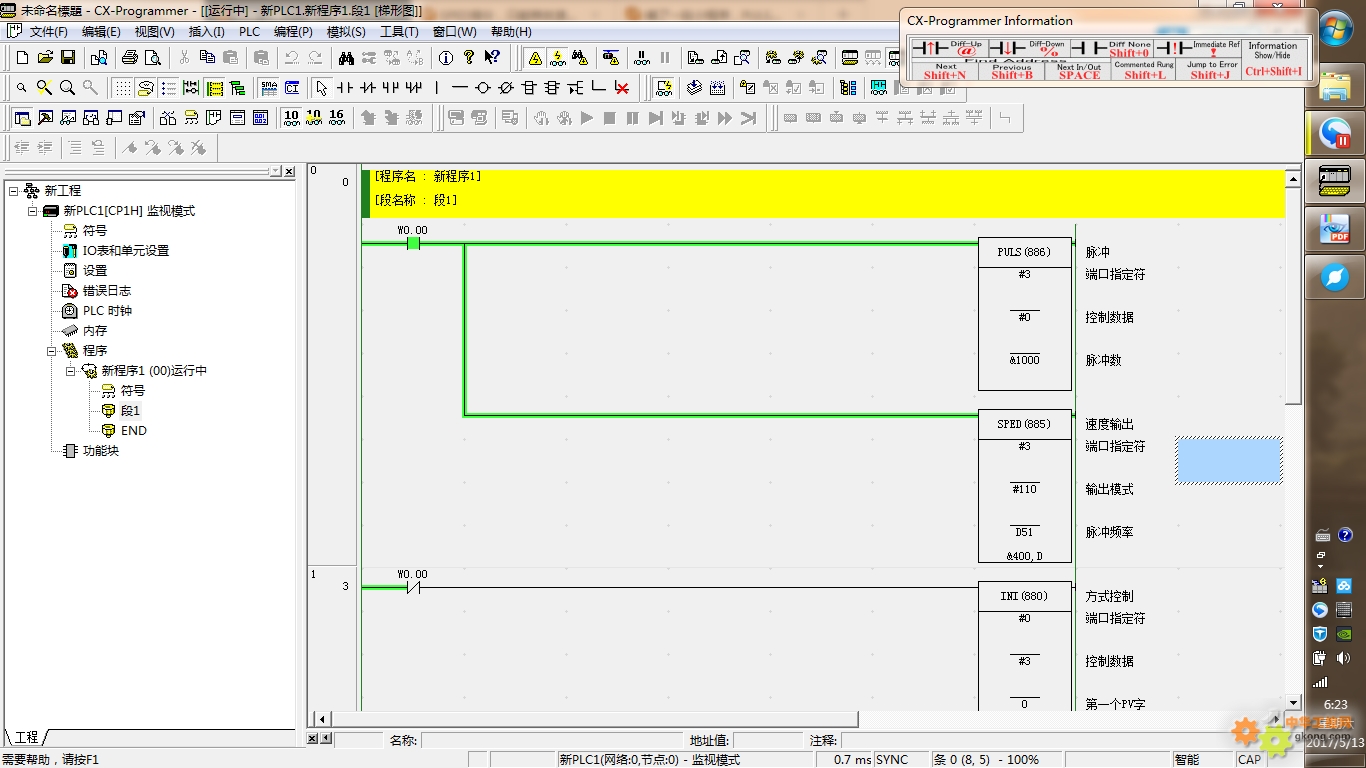Open the 模拟(S) menu

coord(346,31)
